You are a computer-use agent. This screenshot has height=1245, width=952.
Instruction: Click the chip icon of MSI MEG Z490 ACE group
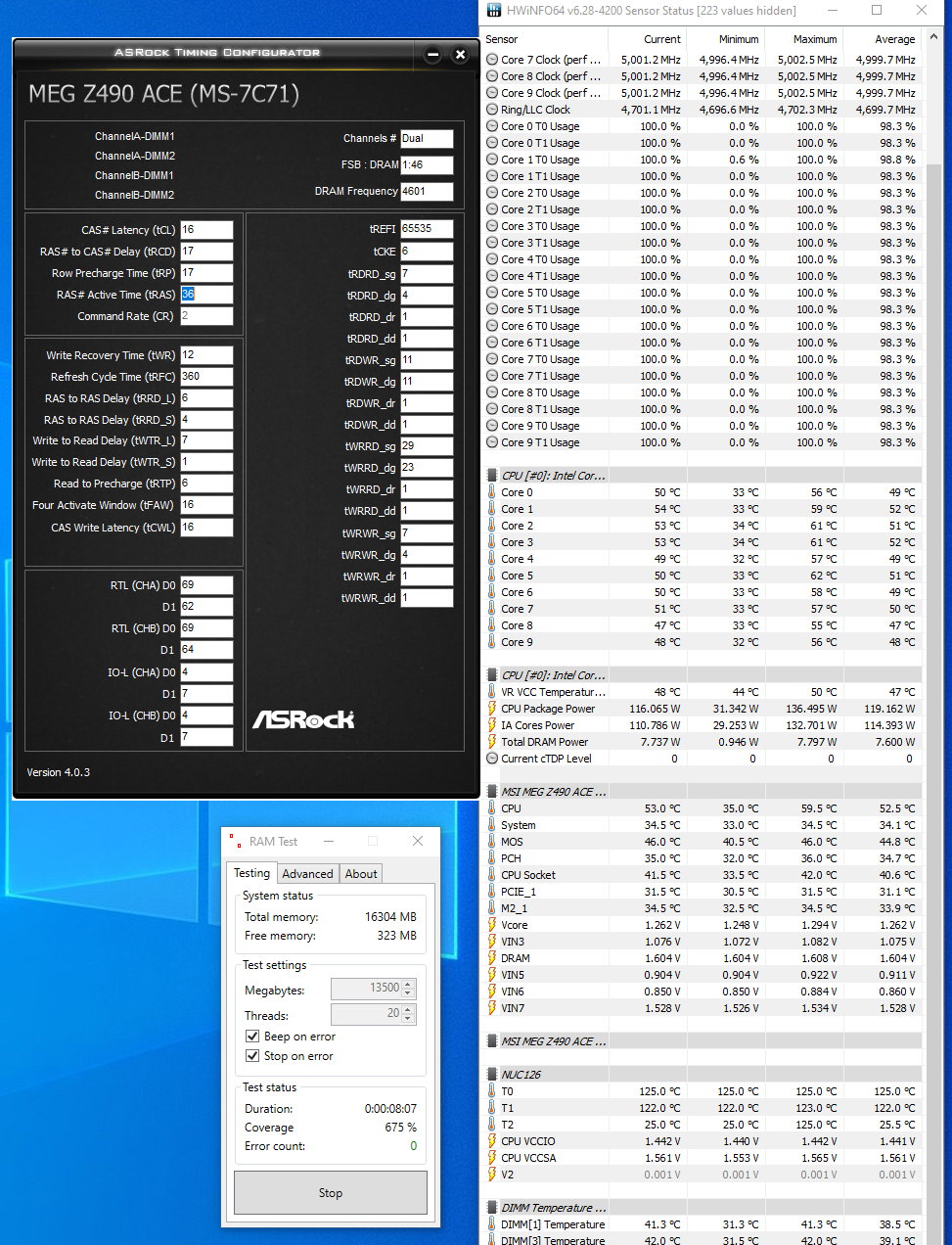[492, 792]
